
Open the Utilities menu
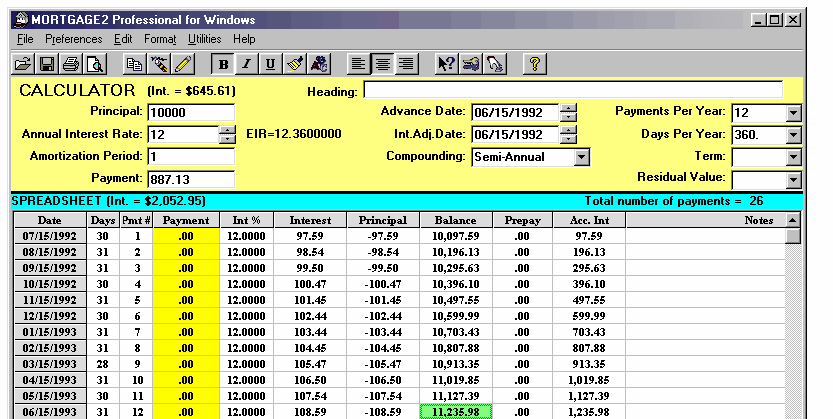pos(205,39)
